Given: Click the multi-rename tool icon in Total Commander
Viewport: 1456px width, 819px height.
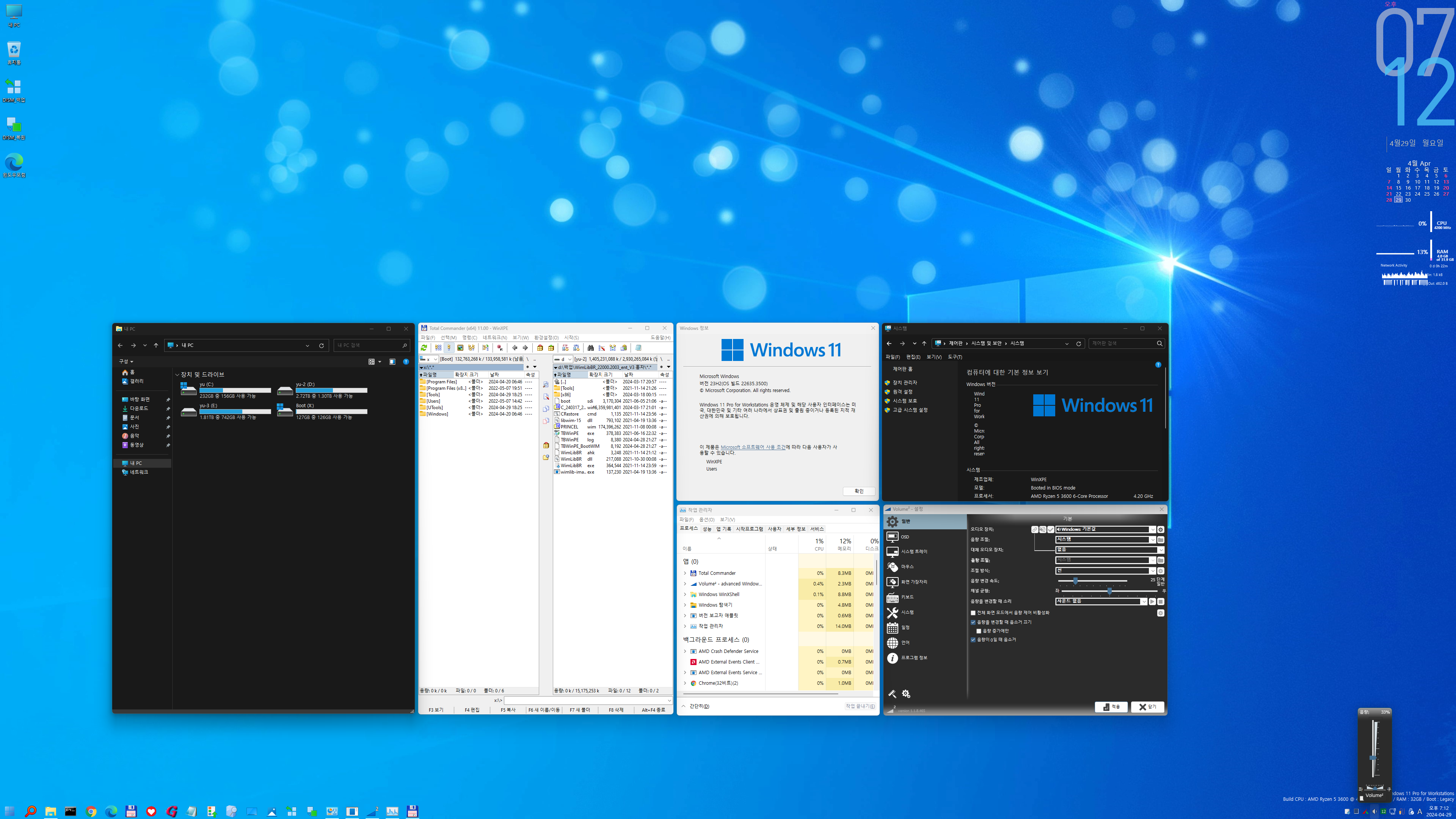Looking at the screenshot, I should [x=602, y=348].
